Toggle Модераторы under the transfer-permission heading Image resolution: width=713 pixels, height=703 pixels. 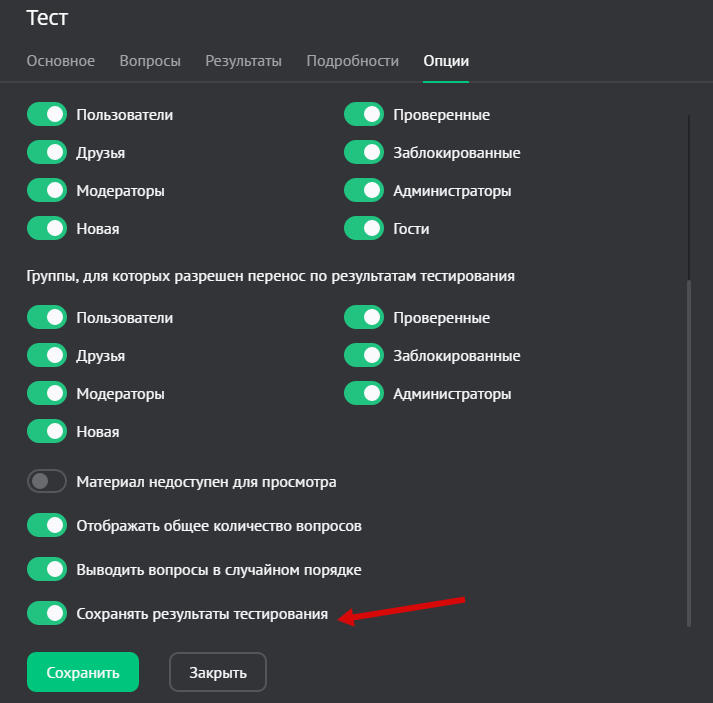47,394
